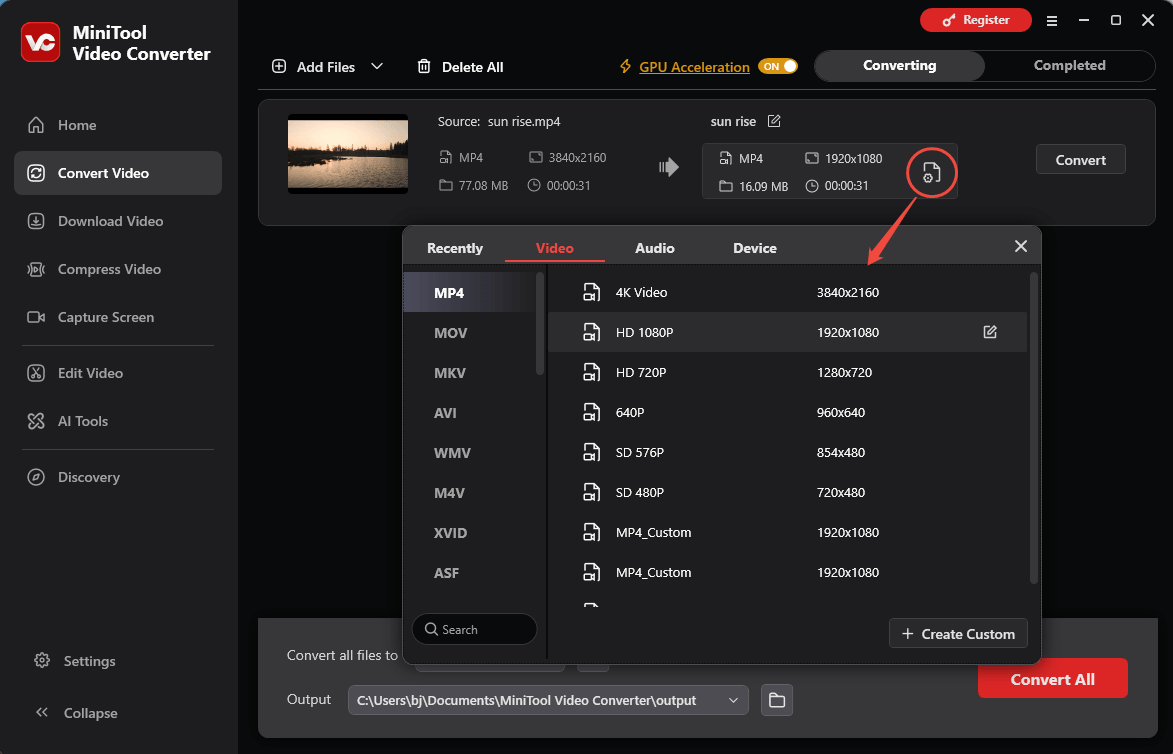Select the Video tab in the format panel
This screenshot has width=1173, height=754.
pyautogui.click(x=554, y=248)
